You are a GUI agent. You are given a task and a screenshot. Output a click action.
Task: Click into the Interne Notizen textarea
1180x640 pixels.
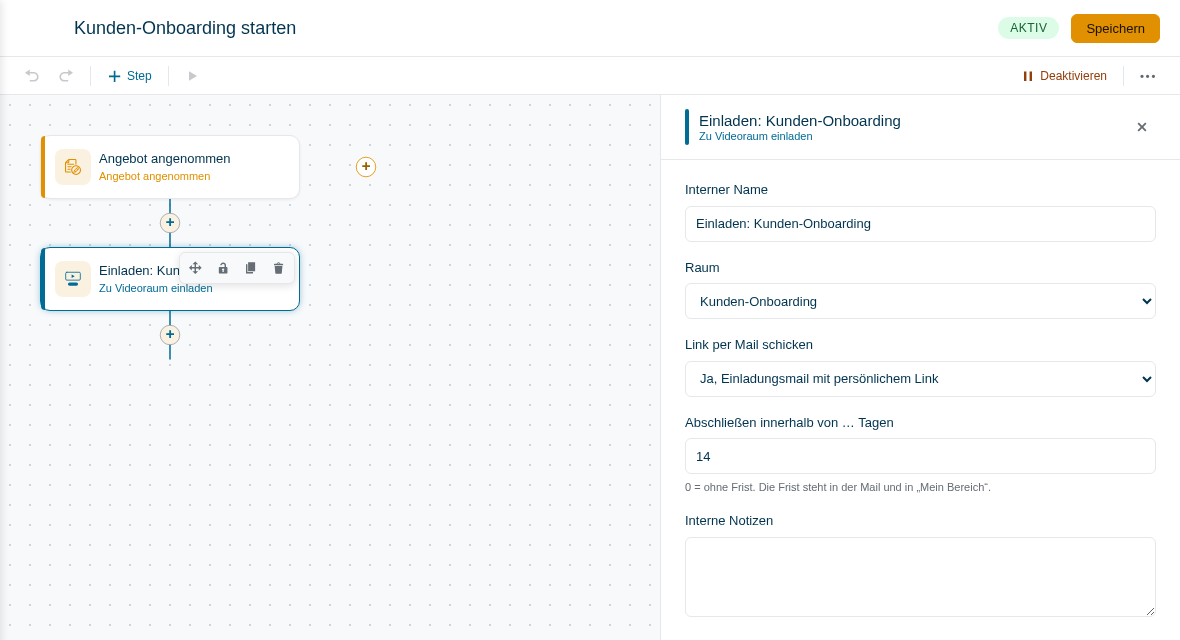[x=920, y=577]
